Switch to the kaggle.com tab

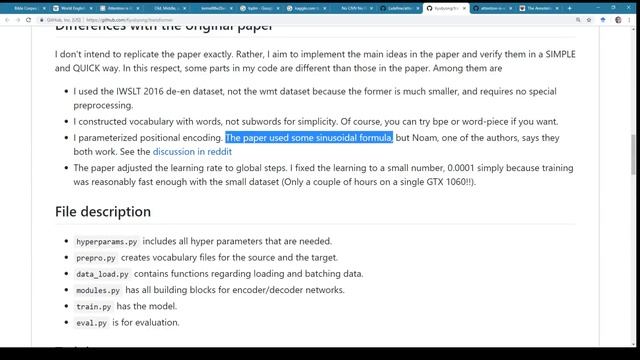(x=307, y=8)
